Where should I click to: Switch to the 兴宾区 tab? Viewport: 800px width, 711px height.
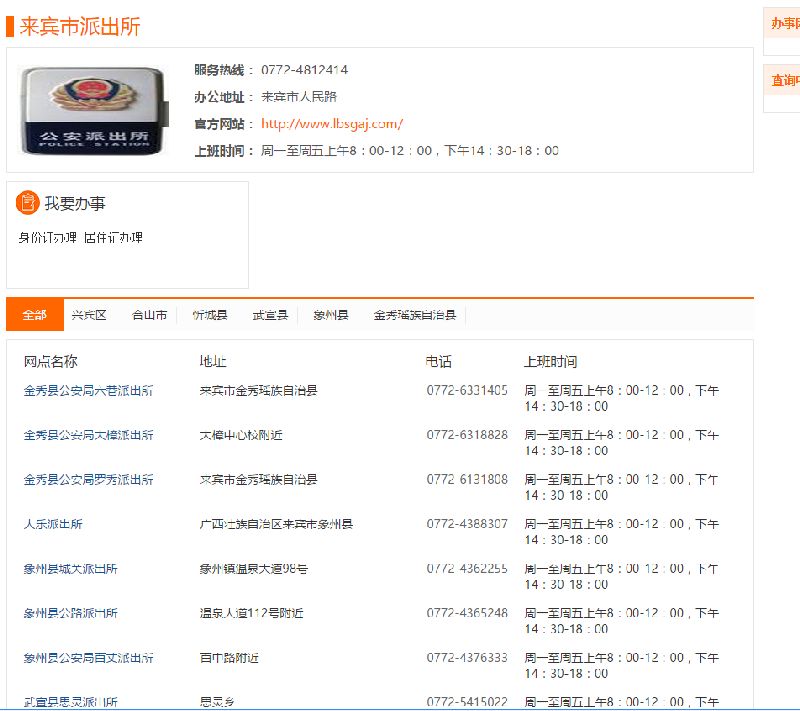pos(89,315)
